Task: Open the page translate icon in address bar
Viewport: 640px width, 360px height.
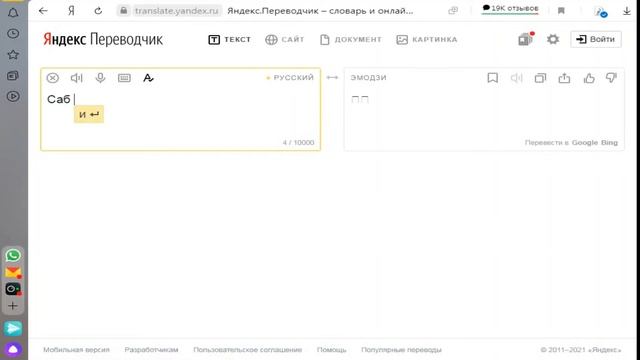Action: point(453,11)
